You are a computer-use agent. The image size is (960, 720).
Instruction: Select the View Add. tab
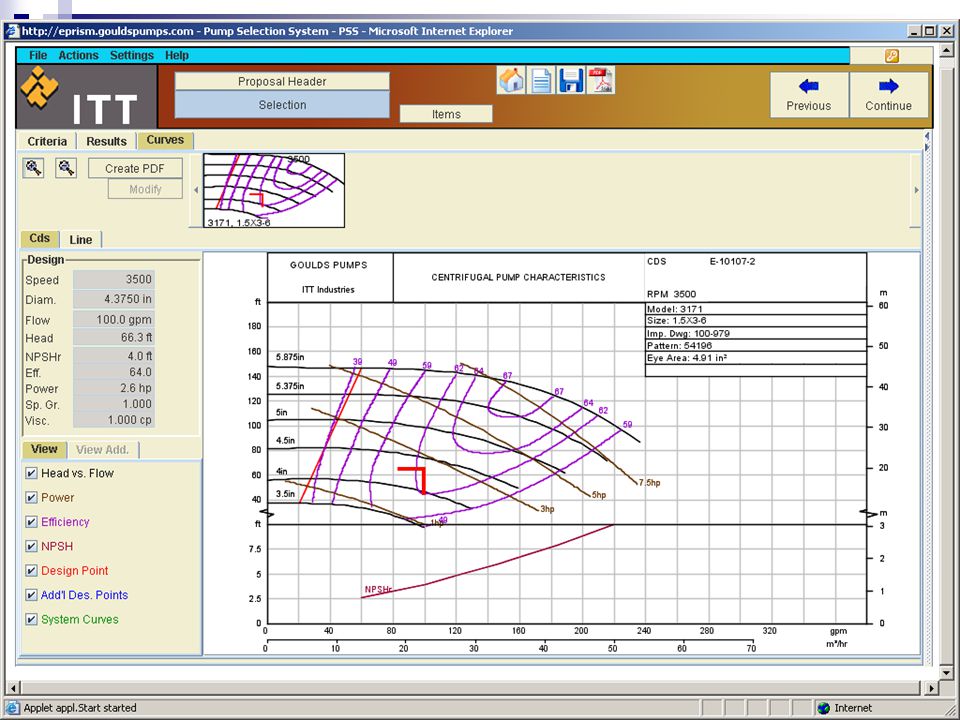(102, 450)
